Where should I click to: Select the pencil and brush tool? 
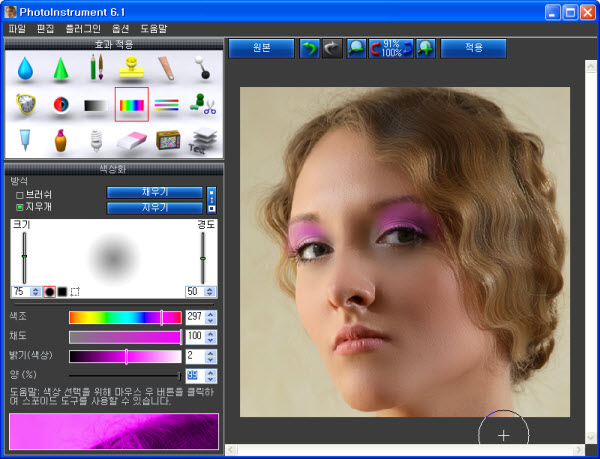(96, 67)
